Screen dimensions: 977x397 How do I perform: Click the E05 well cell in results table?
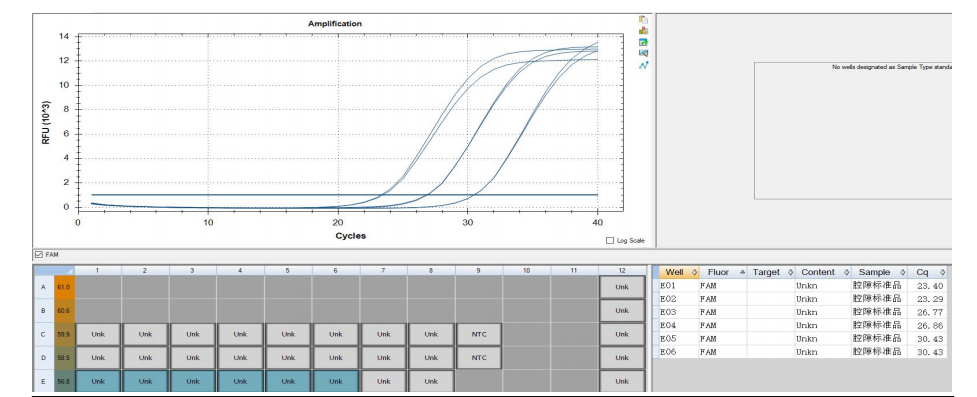click(x=679, y=338)
